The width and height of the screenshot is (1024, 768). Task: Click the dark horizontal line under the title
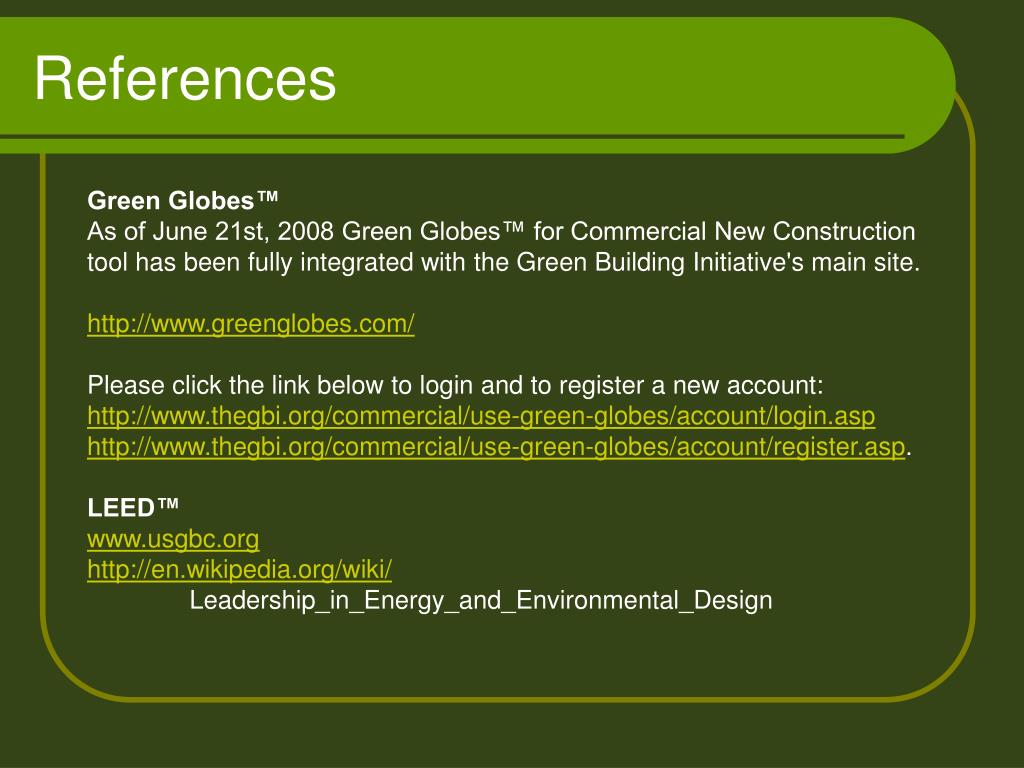tap(452, 136)
